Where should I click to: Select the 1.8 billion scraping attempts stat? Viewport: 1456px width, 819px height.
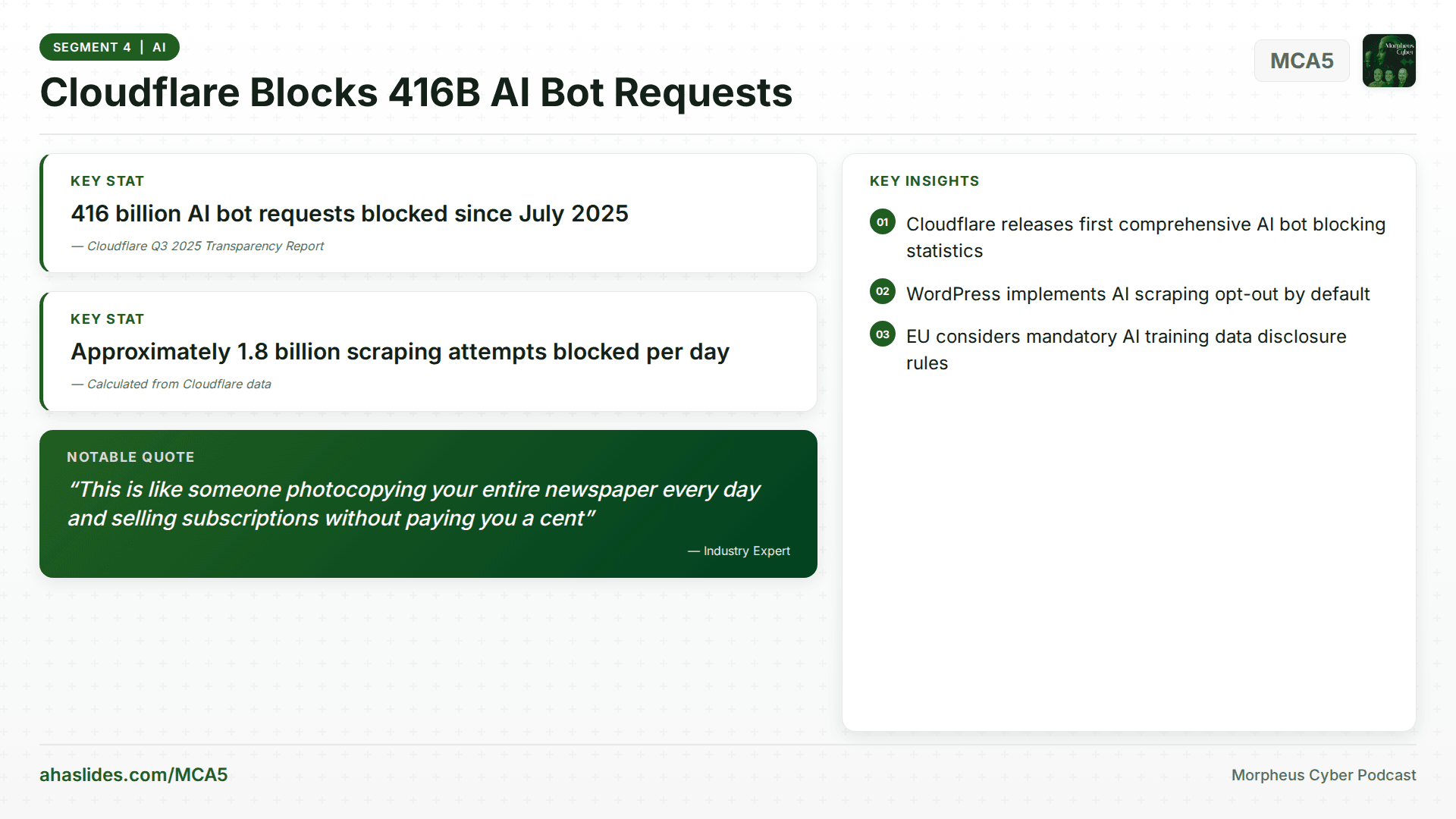[x=400, y=352]
